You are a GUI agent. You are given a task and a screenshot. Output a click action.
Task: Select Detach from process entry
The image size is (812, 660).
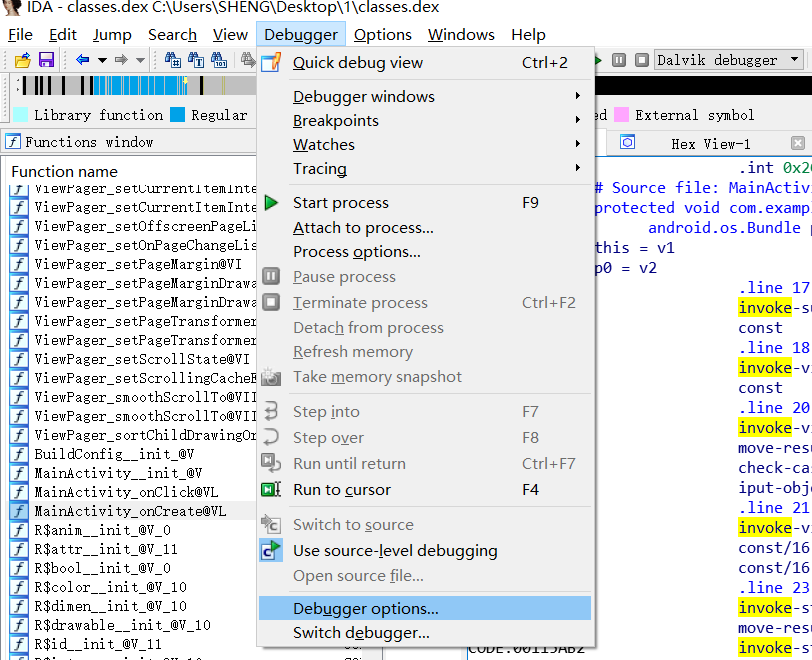click(x=426, y=327)
